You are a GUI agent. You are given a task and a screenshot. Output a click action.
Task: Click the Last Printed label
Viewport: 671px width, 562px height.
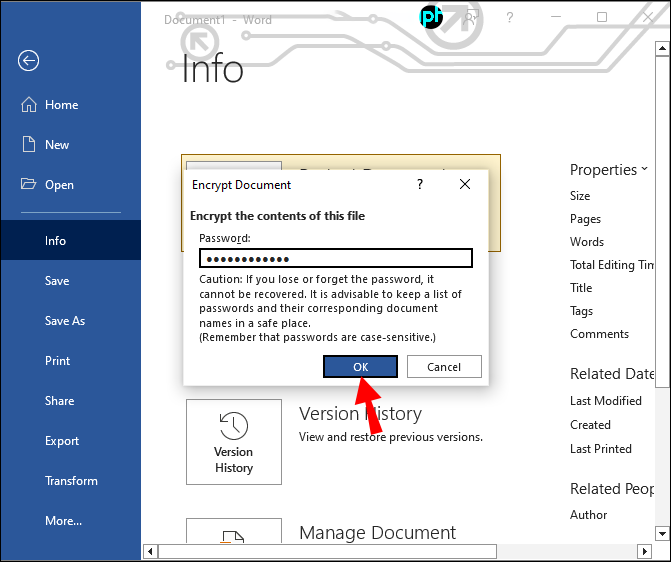[600, 449]
